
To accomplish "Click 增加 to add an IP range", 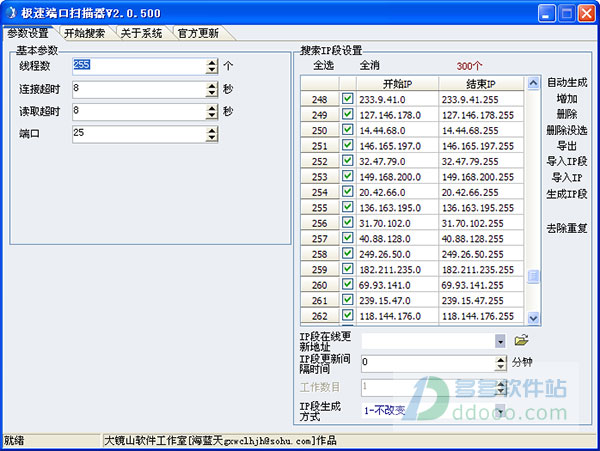I will point(567,99).
